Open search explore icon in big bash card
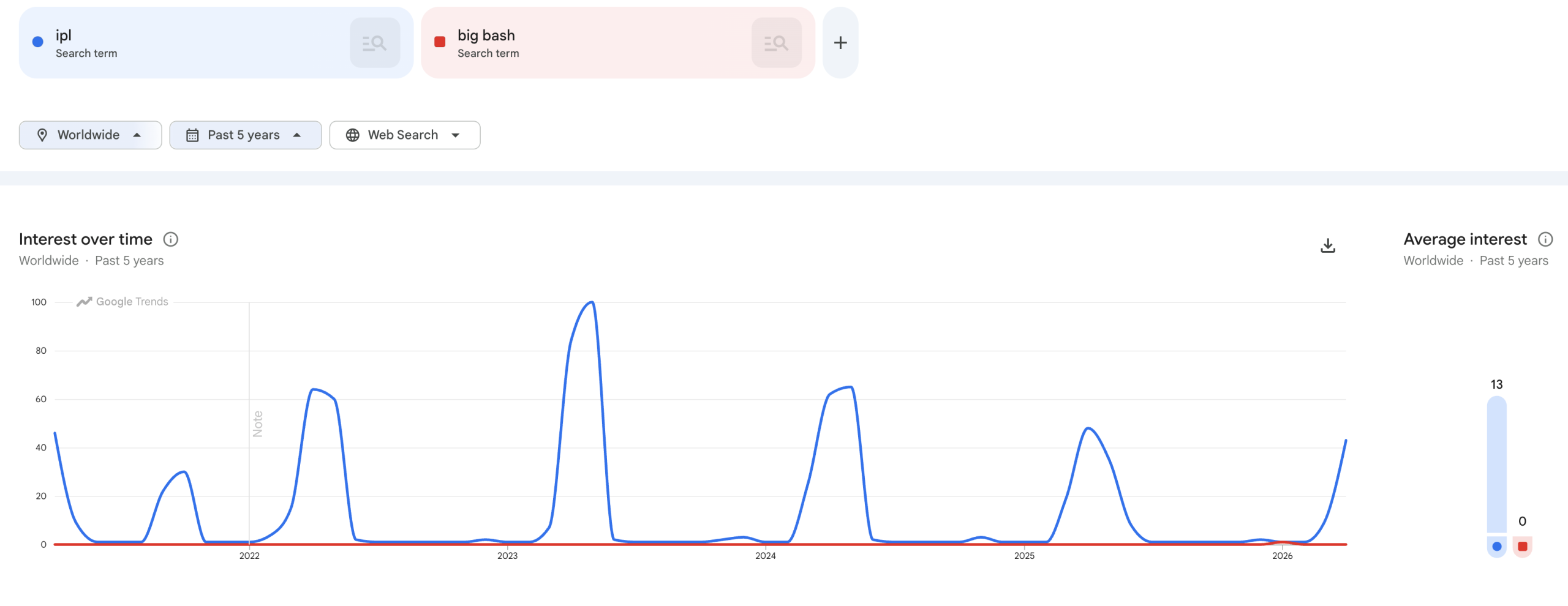 (777, 43)
